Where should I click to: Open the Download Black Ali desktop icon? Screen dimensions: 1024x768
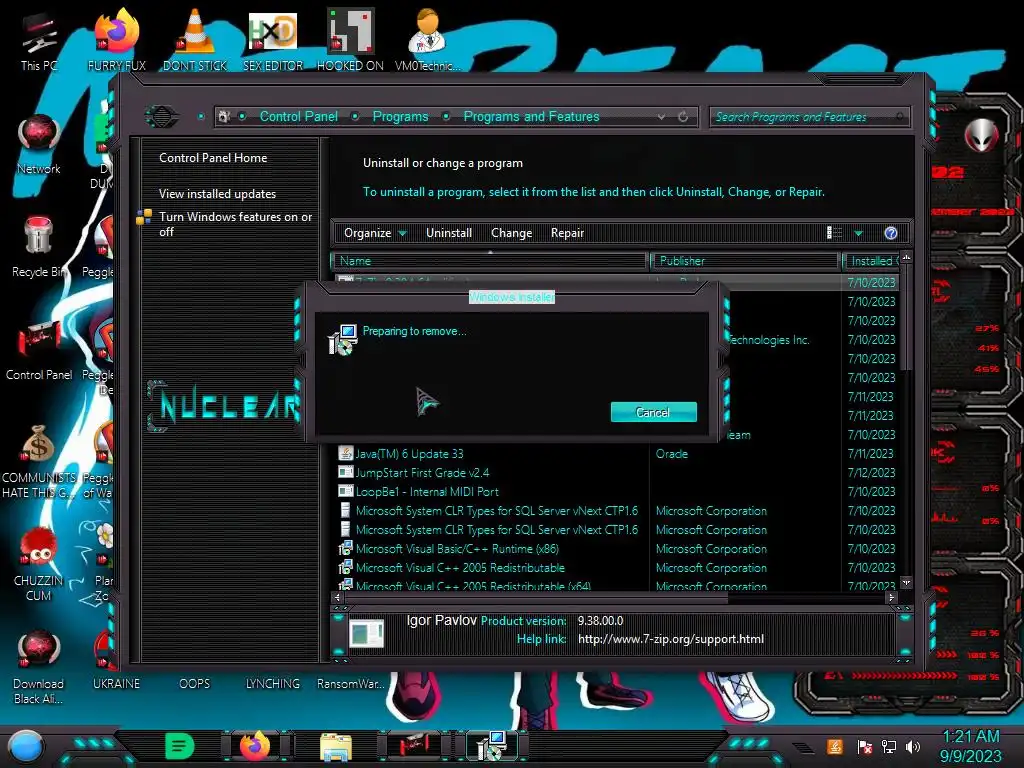(39, 667)
